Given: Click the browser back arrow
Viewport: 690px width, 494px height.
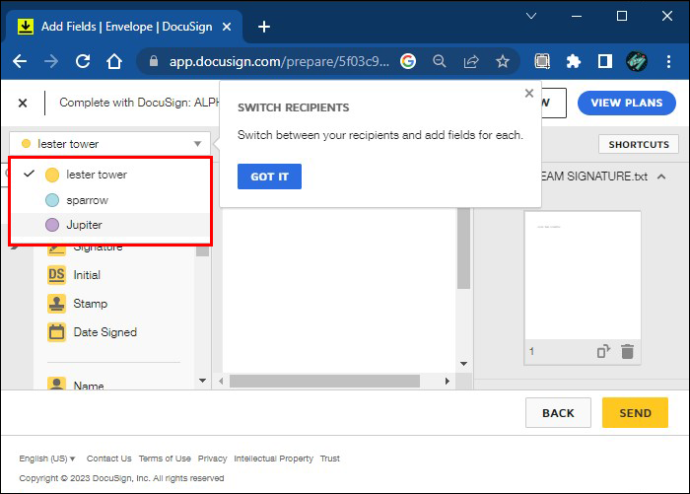Looking at the screenshot, I should [20, 61].
